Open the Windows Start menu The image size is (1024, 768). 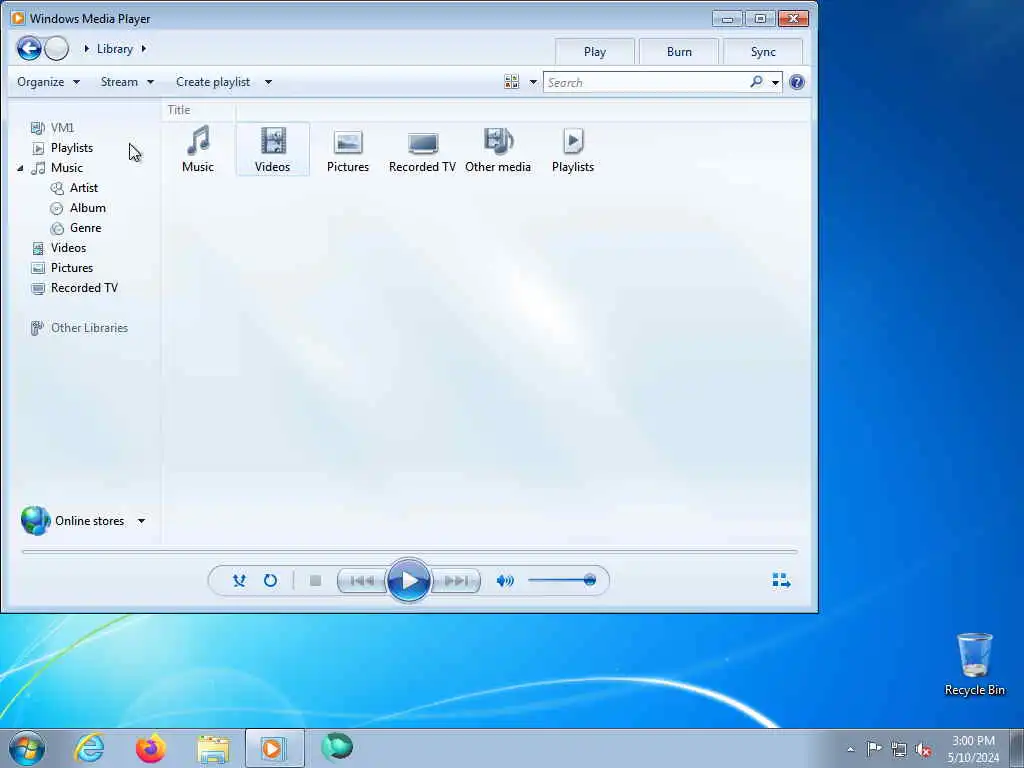coord(27,748)
